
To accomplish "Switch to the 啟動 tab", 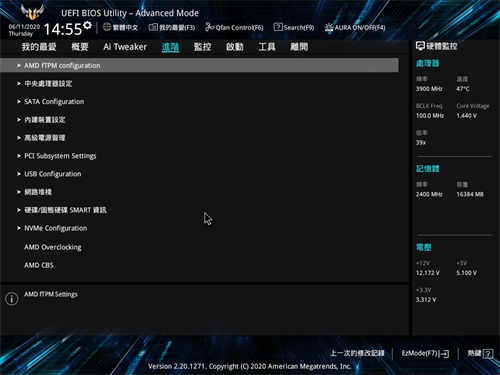I will tap(235, 47).
